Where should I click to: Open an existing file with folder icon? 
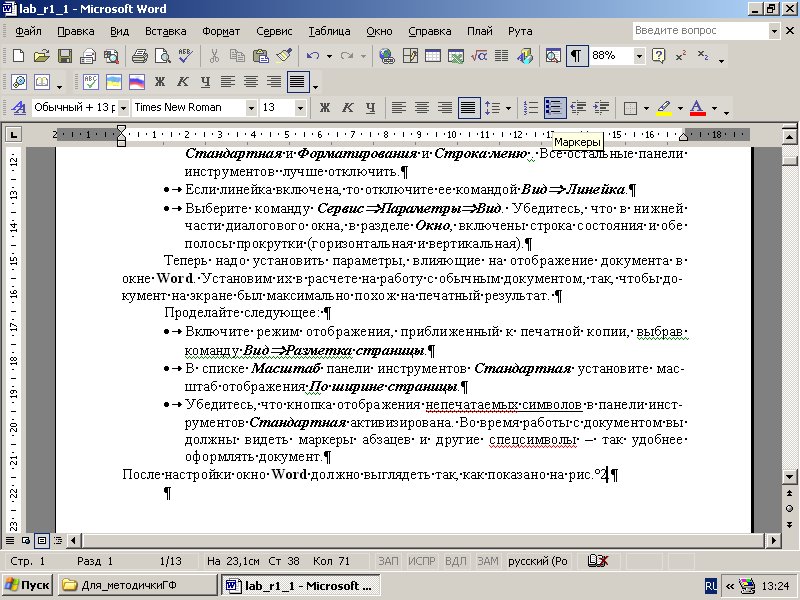point(41,56)
